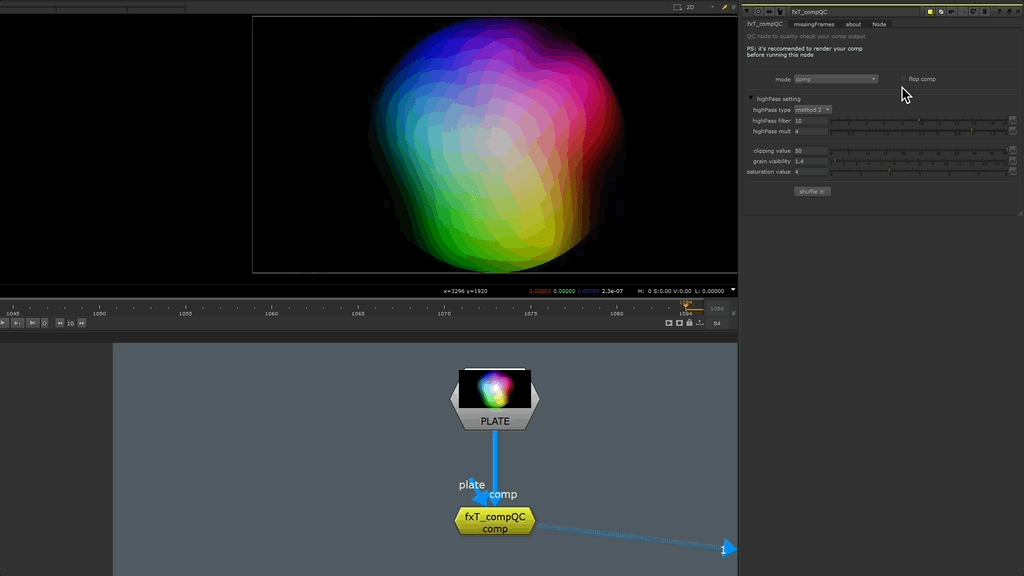This screenshot has width=1024, height=576.
Task: Float the fxT_compQC properties panel
Action: 1009,12
